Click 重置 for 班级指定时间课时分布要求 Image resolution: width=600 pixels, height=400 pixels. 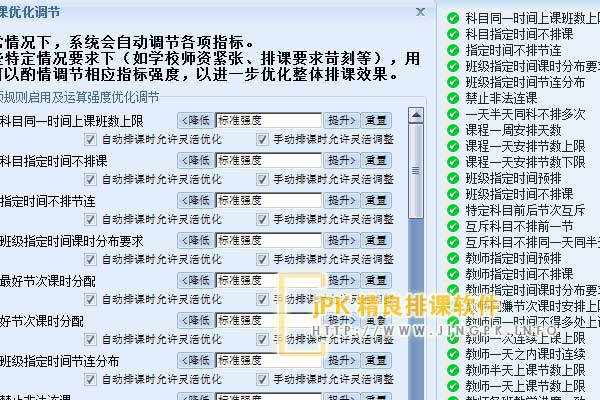(x=376, y=240)
